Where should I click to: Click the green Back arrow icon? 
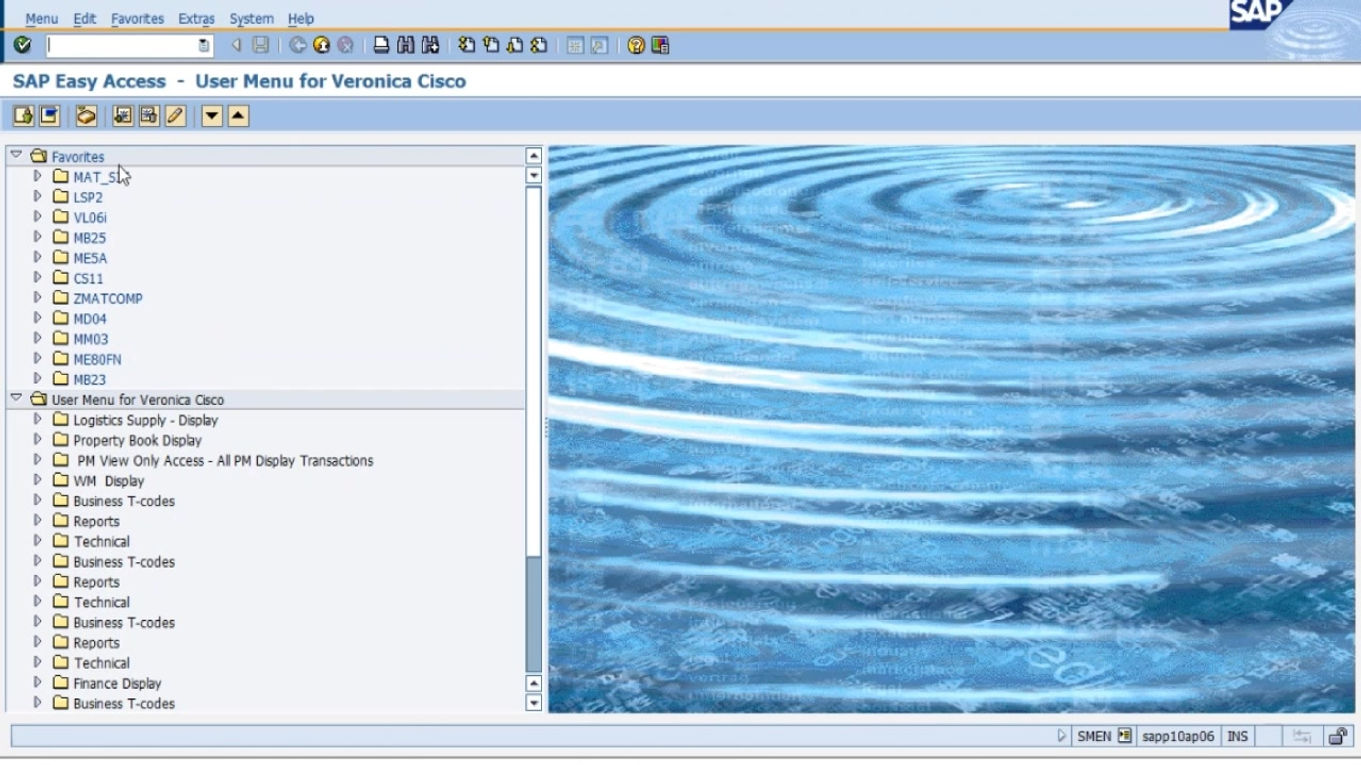(x=298, y=45)
